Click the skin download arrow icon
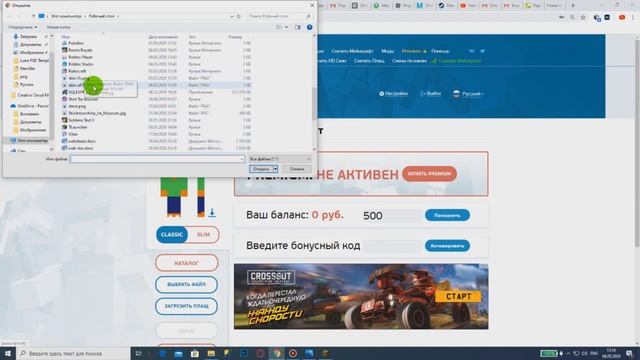The width and height of the screenshot is (640, 360). tap(212, 213)
